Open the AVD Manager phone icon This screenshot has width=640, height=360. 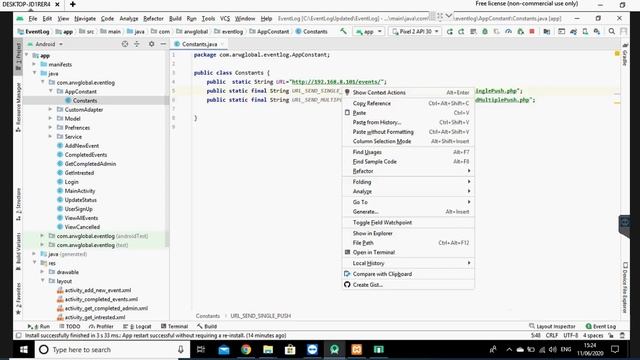pos(585,31)
